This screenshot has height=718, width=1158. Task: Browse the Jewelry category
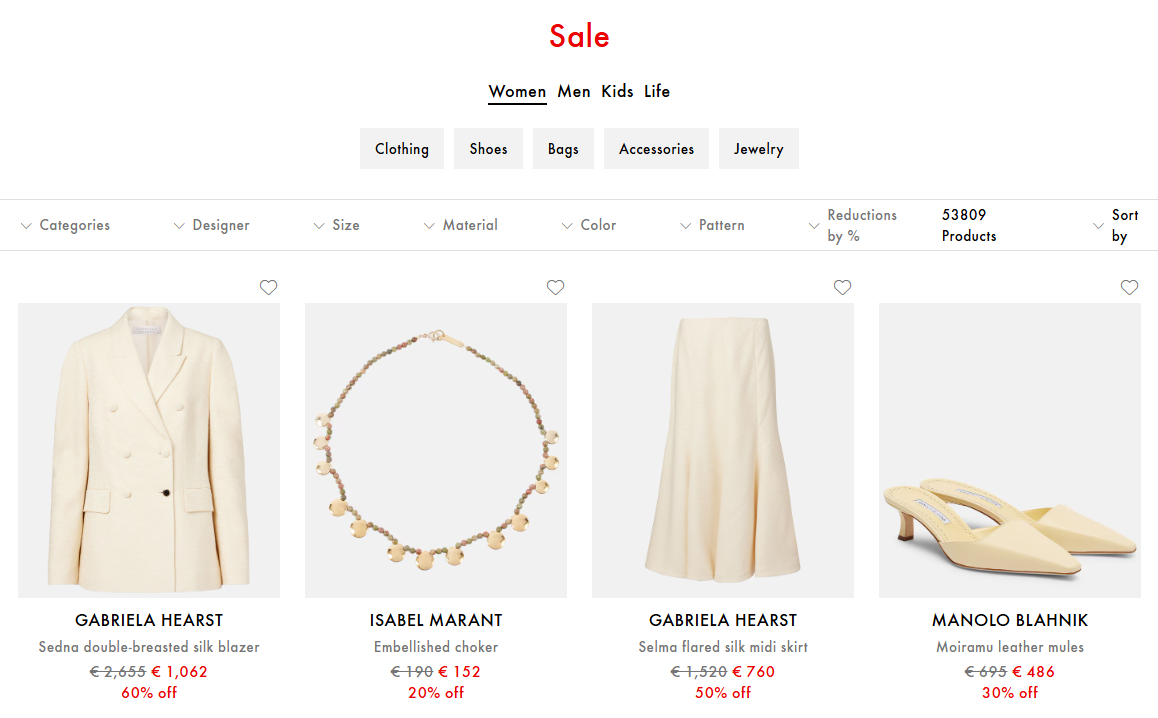[x=758, y=149]
